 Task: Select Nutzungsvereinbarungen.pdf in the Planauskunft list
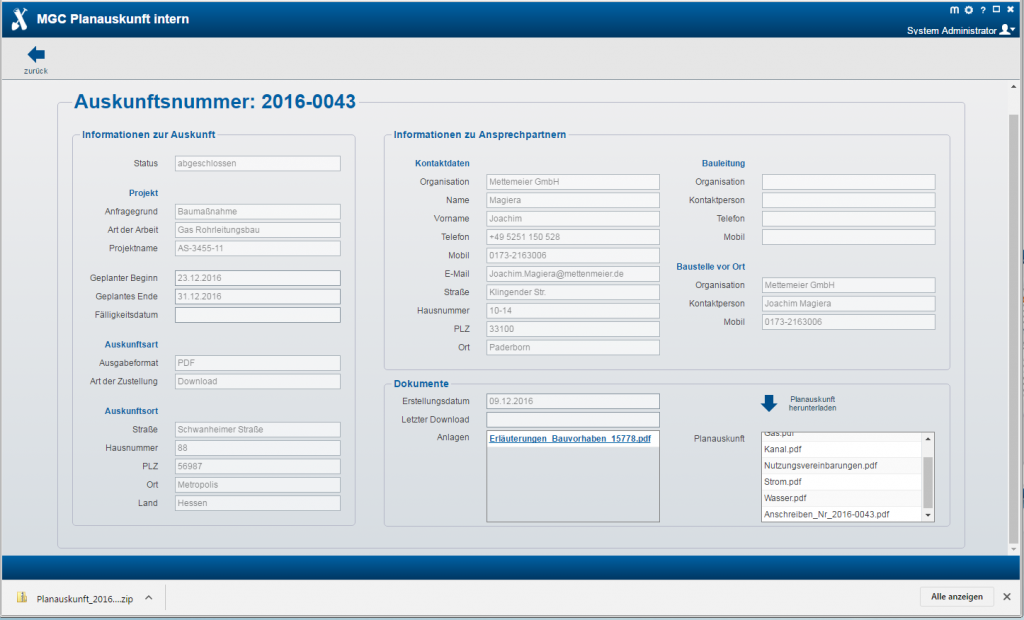click(820, 466)
